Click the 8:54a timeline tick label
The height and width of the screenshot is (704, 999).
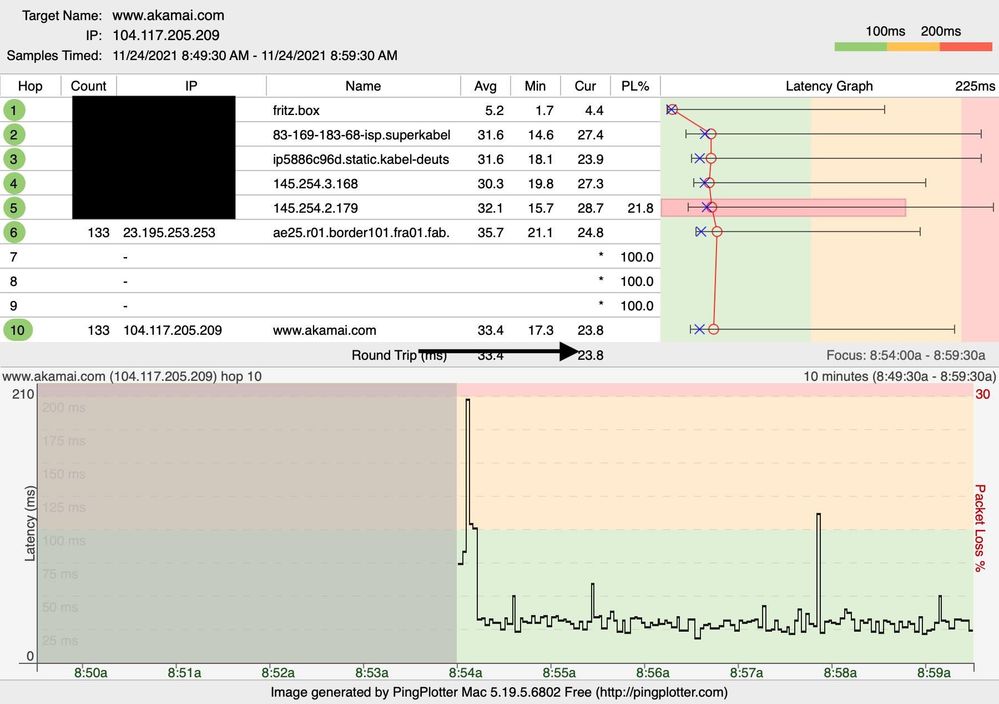pyautogui.click(x=465, y=672)
